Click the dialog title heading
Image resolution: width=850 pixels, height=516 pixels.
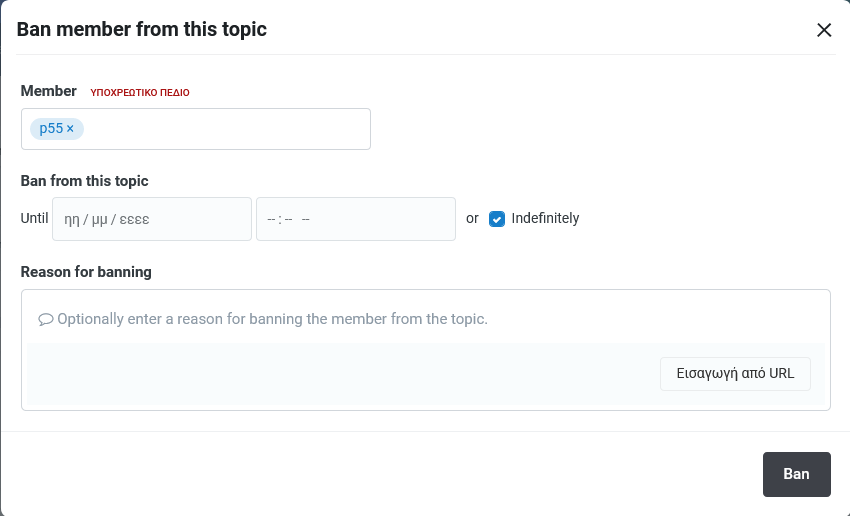(x=142, y=29)
